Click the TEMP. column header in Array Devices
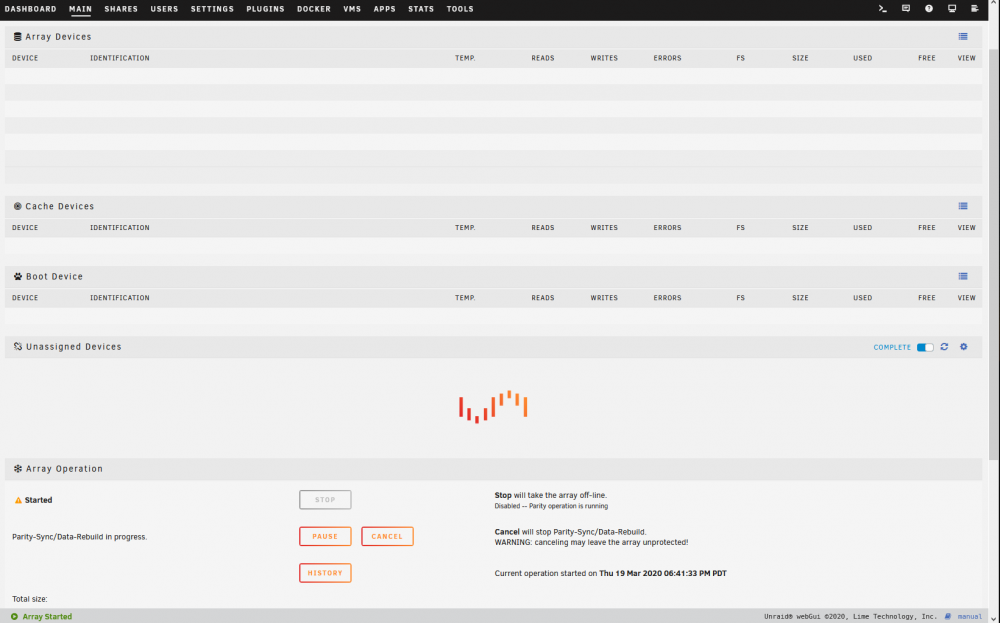Screen dimensions: 1000x623 click(465, 58)
